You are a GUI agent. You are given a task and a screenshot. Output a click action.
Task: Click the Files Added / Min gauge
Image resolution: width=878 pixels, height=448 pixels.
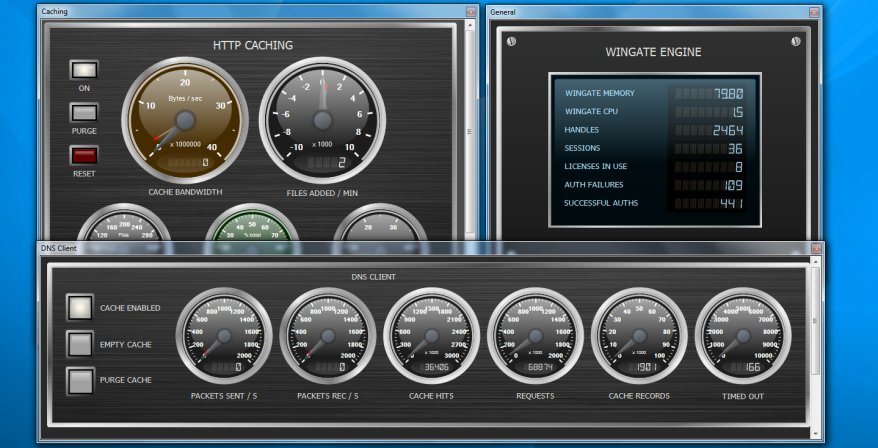[322, 118]
